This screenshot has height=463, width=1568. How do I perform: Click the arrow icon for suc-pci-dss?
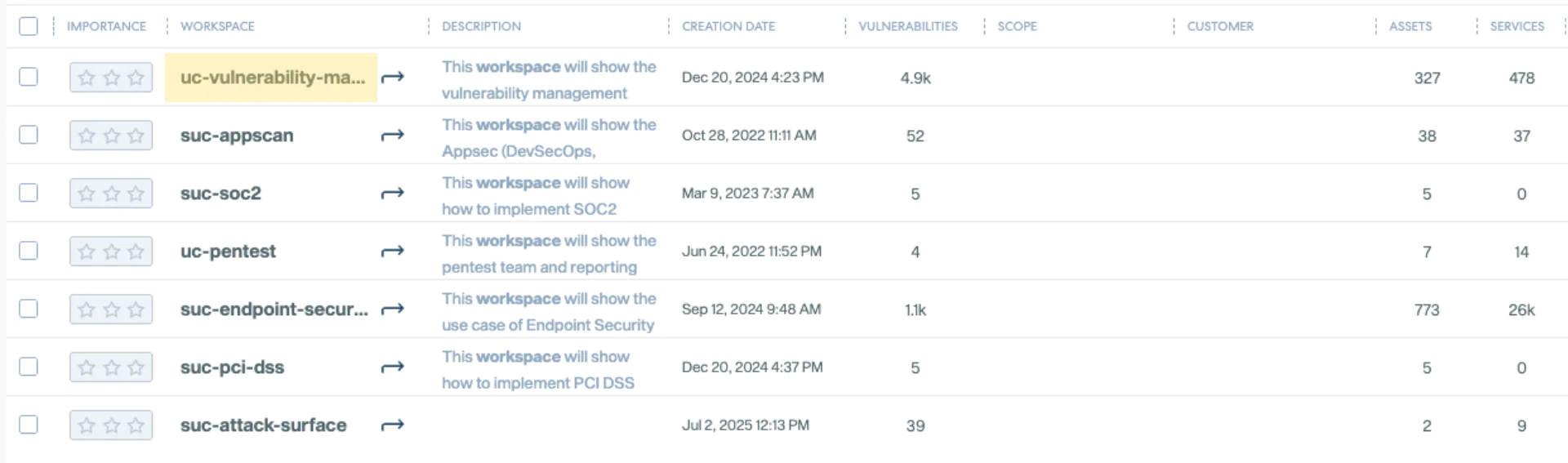pyautogui.click(x=393, y=367)
